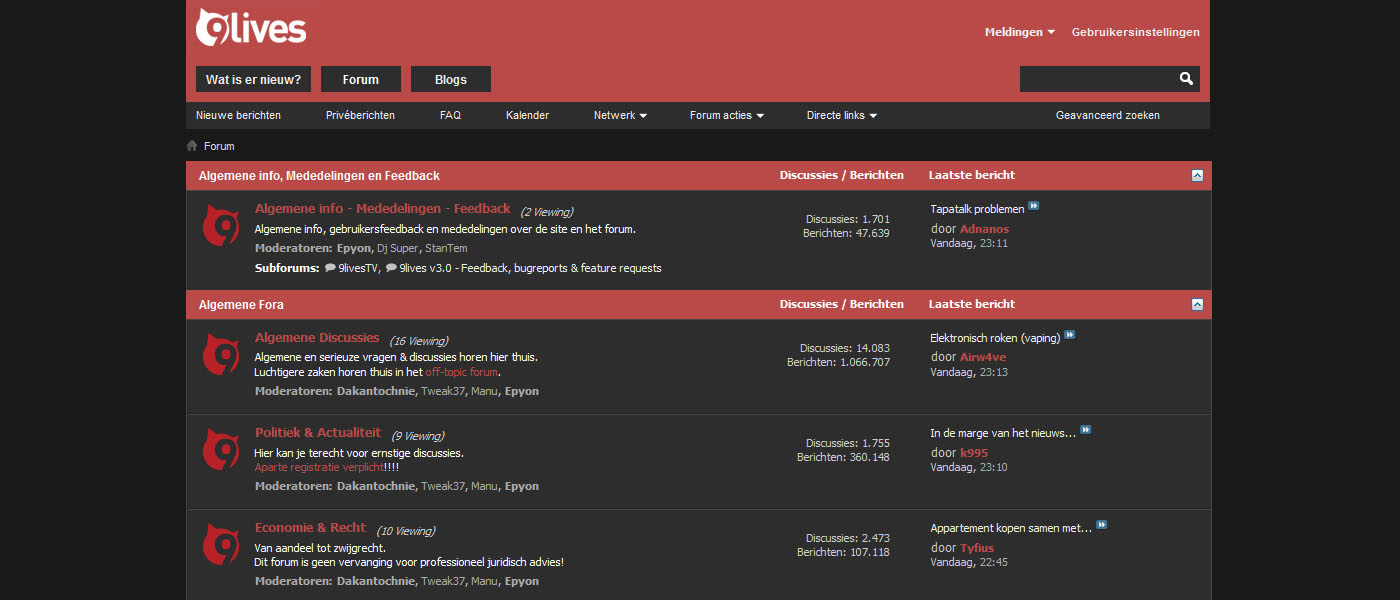Click the devil icon beside Politiek & Actualiteit

click(x=220, y=450)
